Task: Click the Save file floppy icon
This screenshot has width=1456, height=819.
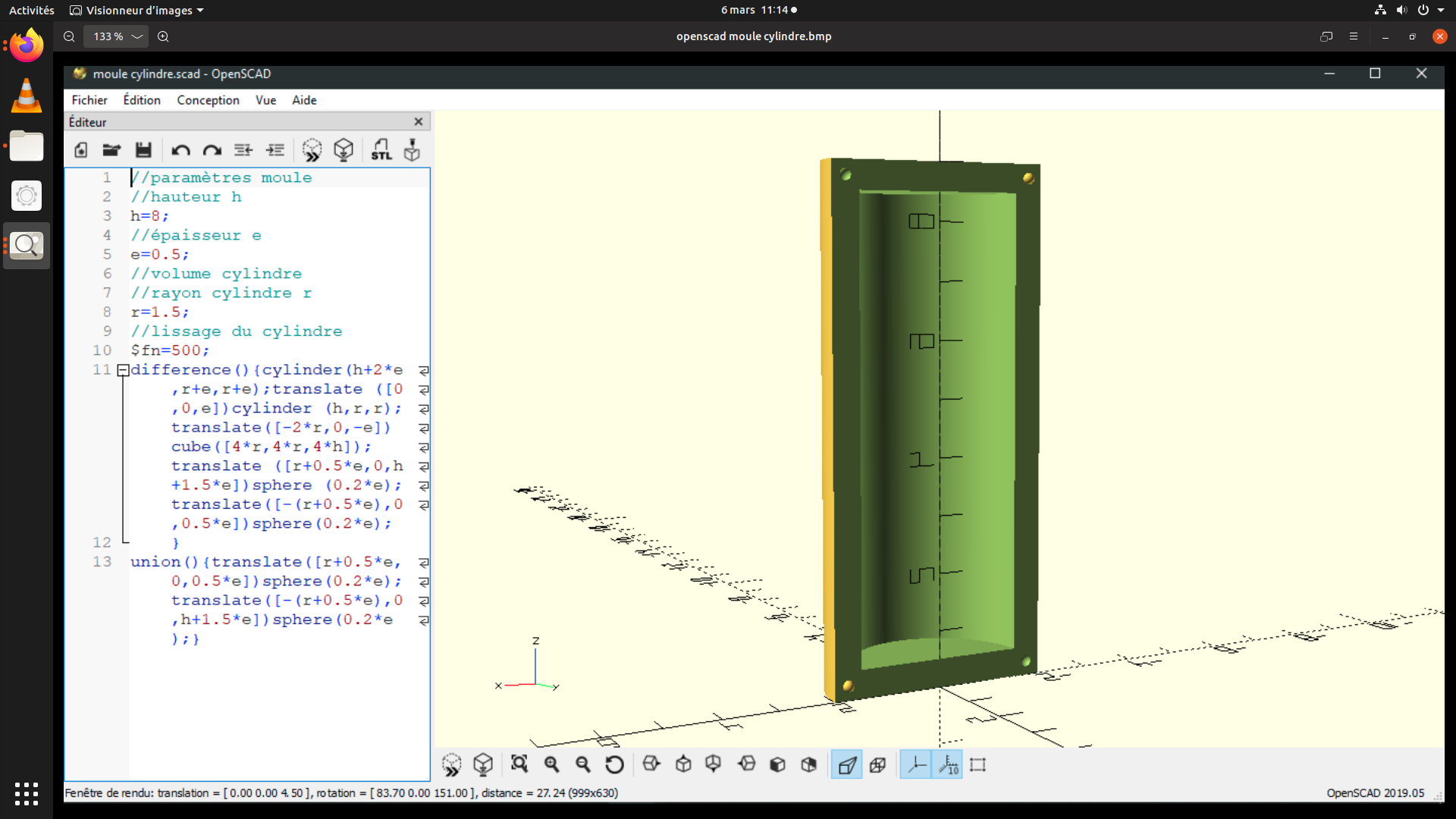Action: pyautogui.click(x=143, y=149)
